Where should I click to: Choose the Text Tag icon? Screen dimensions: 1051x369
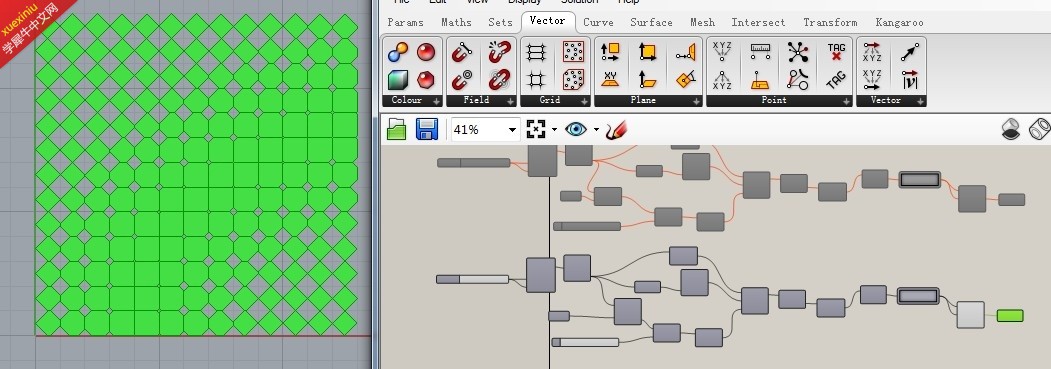[x=836, y=52]
